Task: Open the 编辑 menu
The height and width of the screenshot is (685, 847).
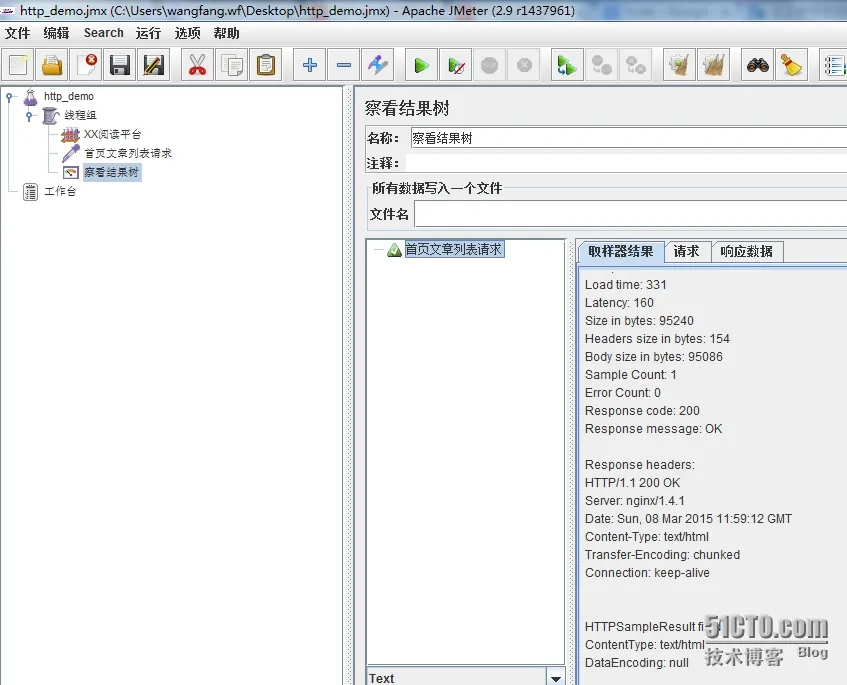Action: coord(56,33)
